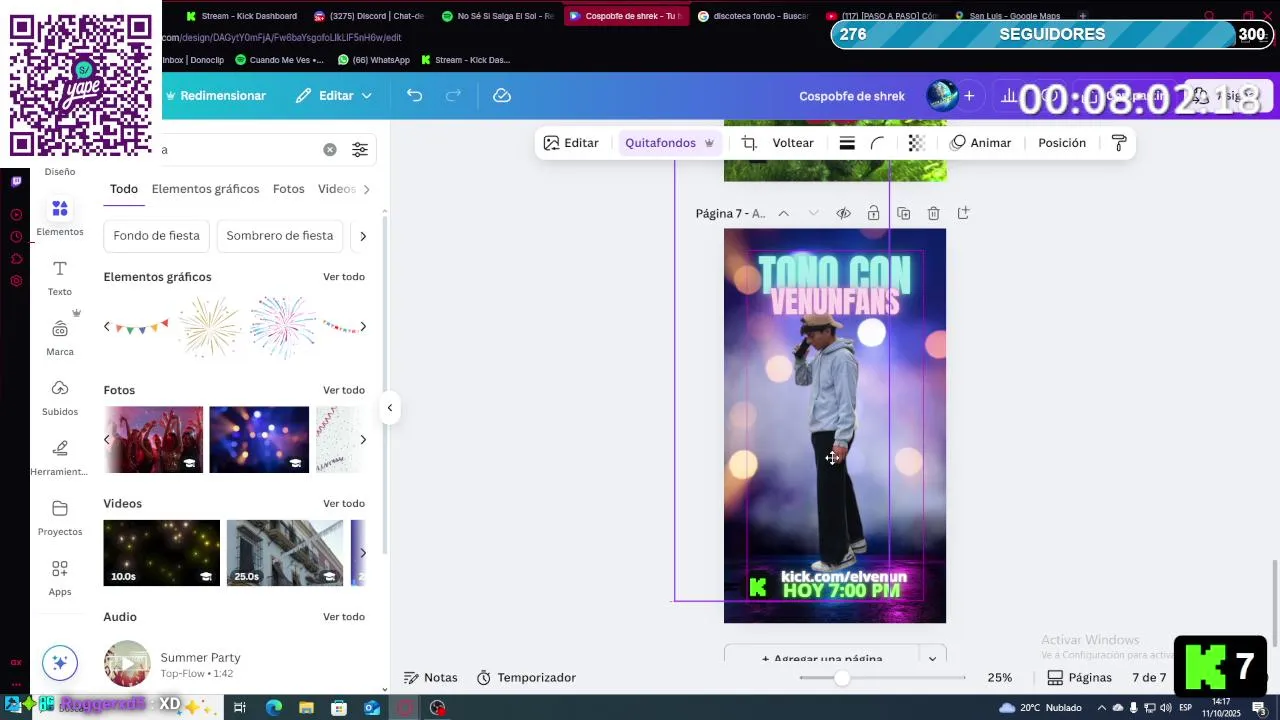Open the Apps panel
Image resolution: width=1280 pixels, height=720 pixels.
click(x=60, y=578)
